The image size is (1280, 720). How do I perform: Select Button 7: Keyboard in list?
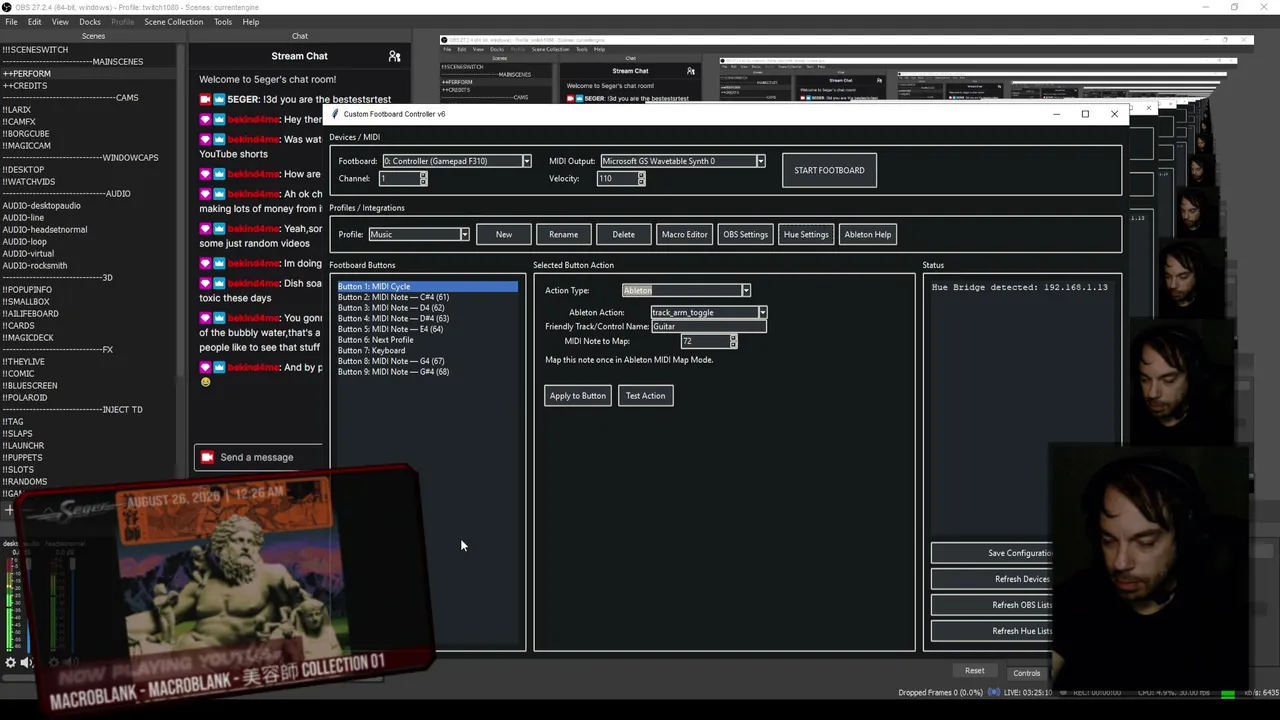pyautogui.click(x=427, y=351)
